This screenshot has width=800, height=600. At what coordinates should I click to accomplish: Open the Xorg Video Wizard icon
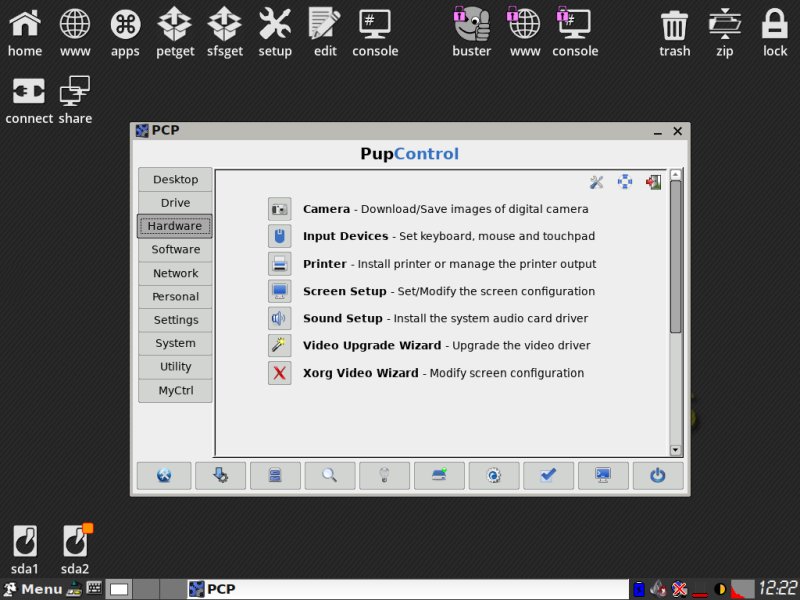(x=280, y=373)
